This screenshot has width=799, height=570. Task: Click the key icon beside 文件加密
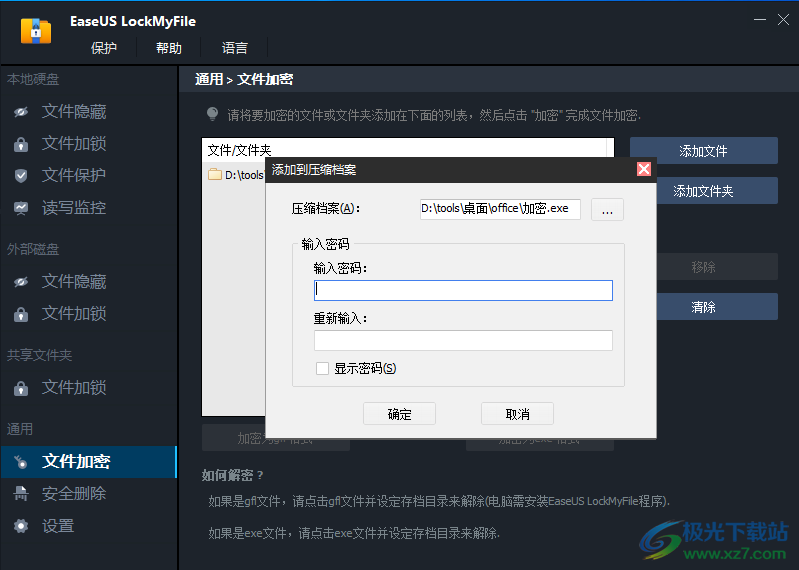[x=21, y=462]
